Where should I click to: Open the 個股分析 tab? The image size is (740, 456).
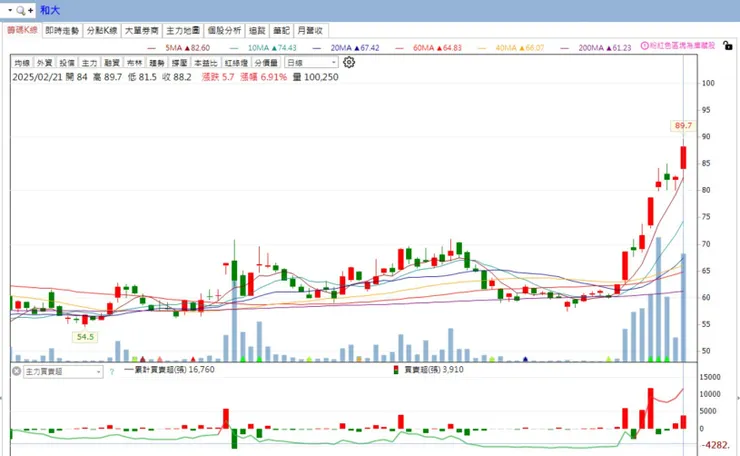[x=224, y=31]
